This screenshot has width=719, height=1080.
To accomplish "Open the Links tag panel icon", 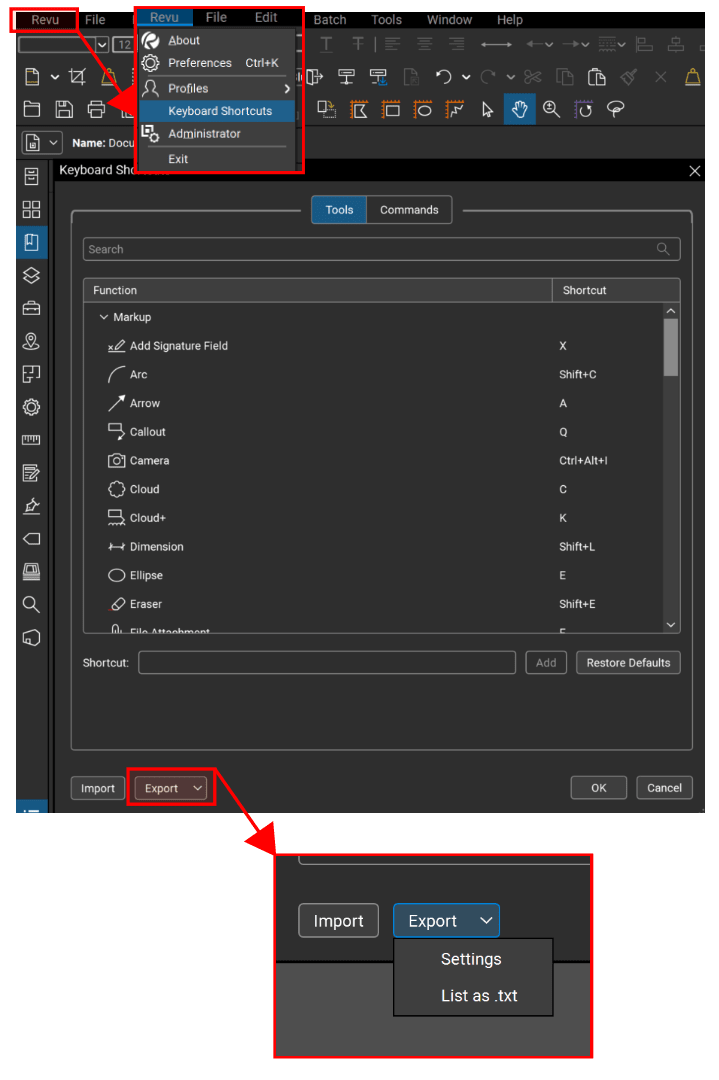I will 31,539.
